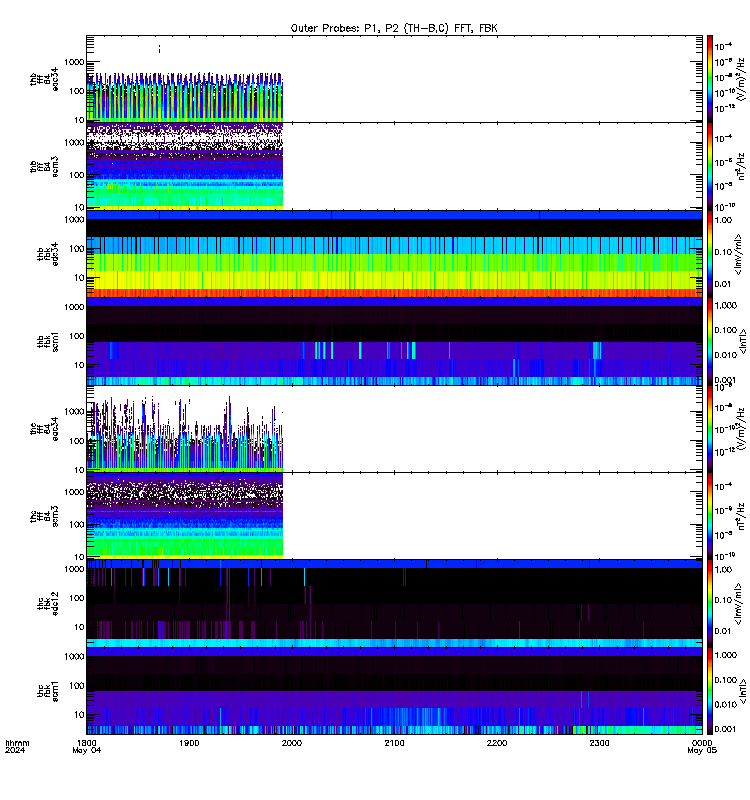
Task: Click the thc fbk edc12 spectrogram panel
Action: pos(394,603)
